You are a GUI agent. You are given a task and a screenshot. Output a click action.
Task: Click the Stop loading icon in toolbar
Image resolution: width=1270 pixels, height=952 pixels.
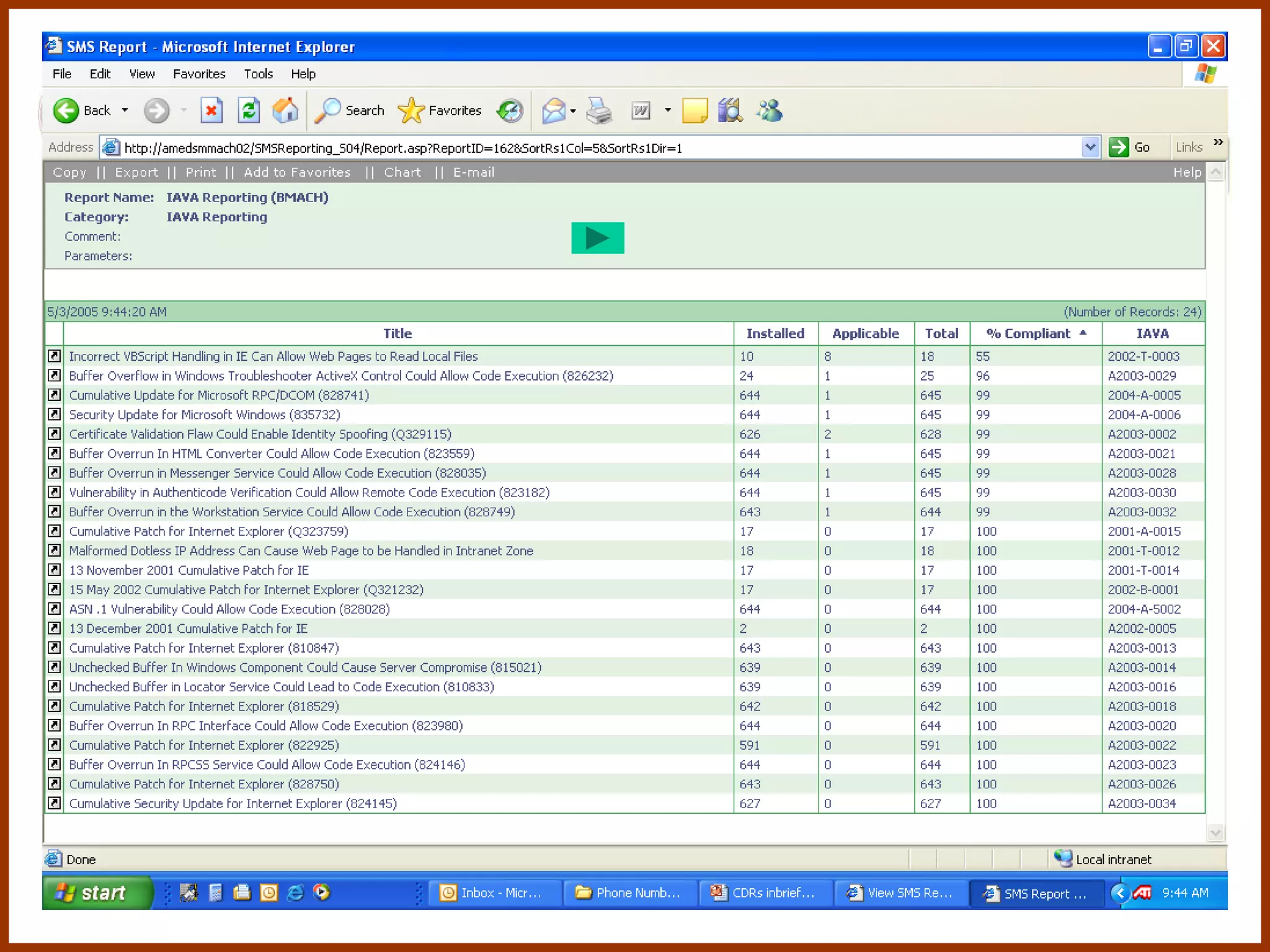(x=211, y=111)
